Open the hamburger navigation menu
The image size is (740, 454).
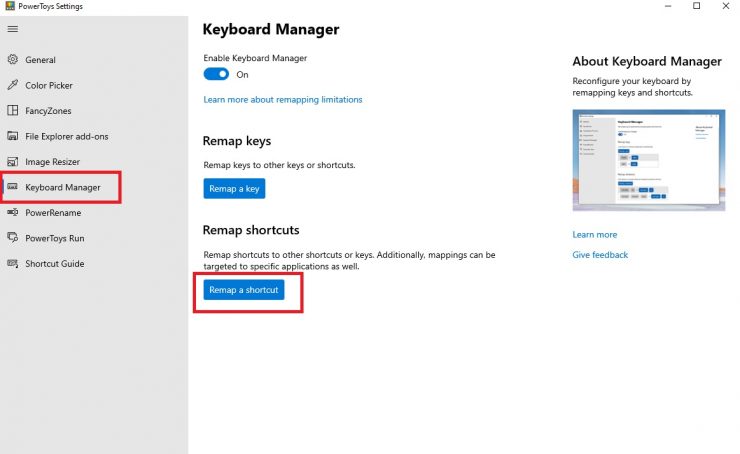tap(13, 29)
